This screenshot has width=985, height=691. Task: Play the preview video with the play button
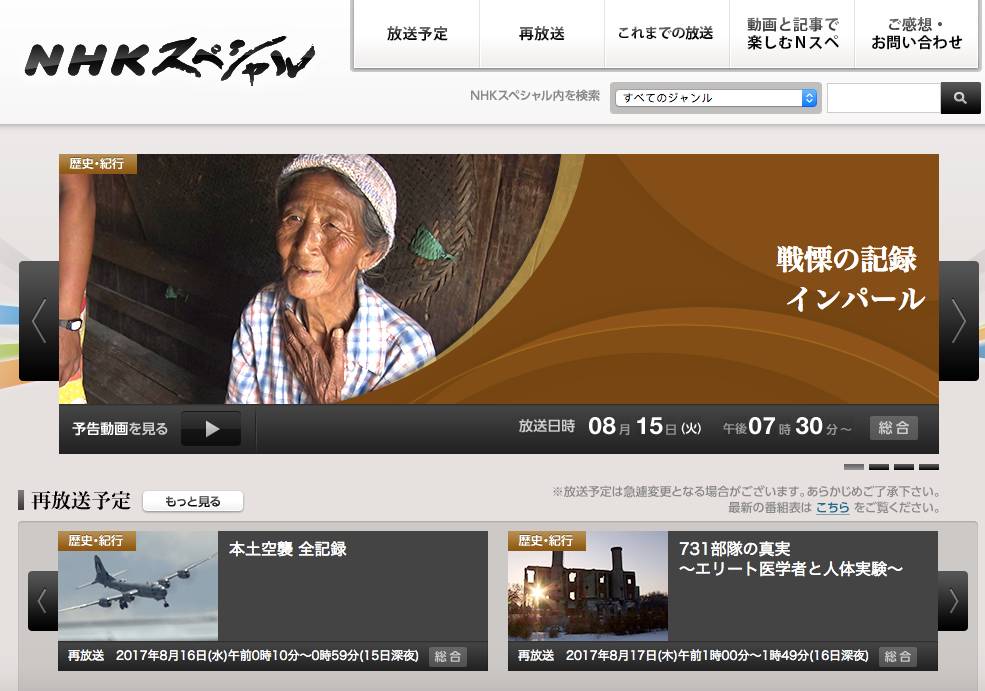[x=211, y=428]
